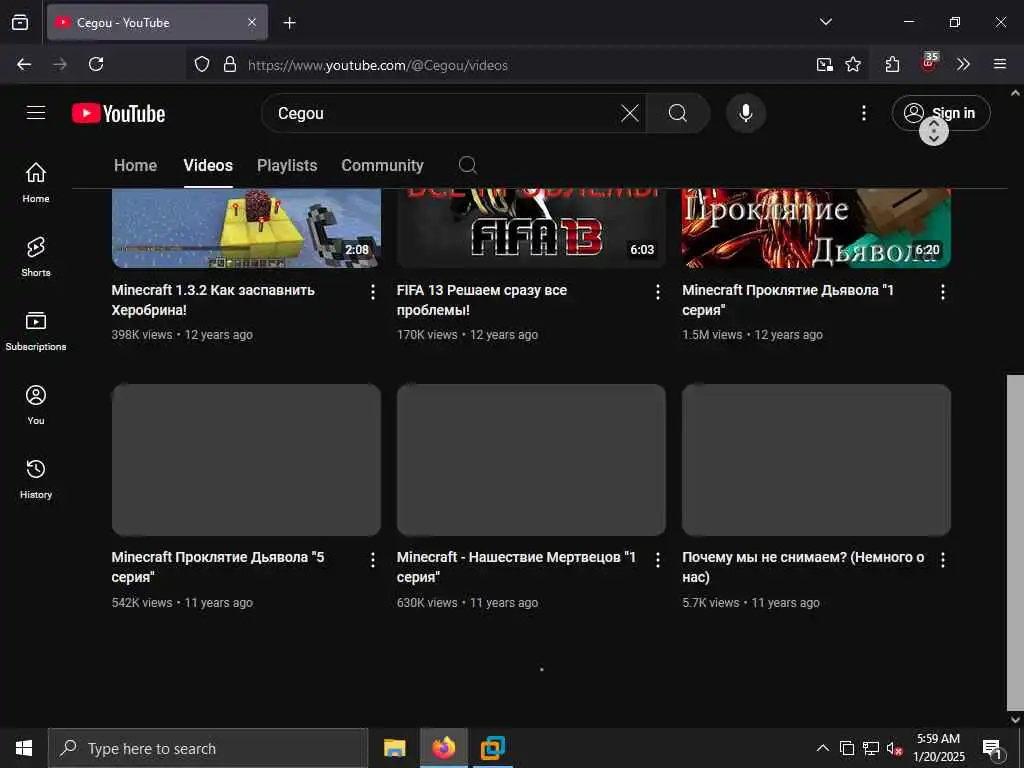Open Firefox application menu

click(x=999, y=64)
